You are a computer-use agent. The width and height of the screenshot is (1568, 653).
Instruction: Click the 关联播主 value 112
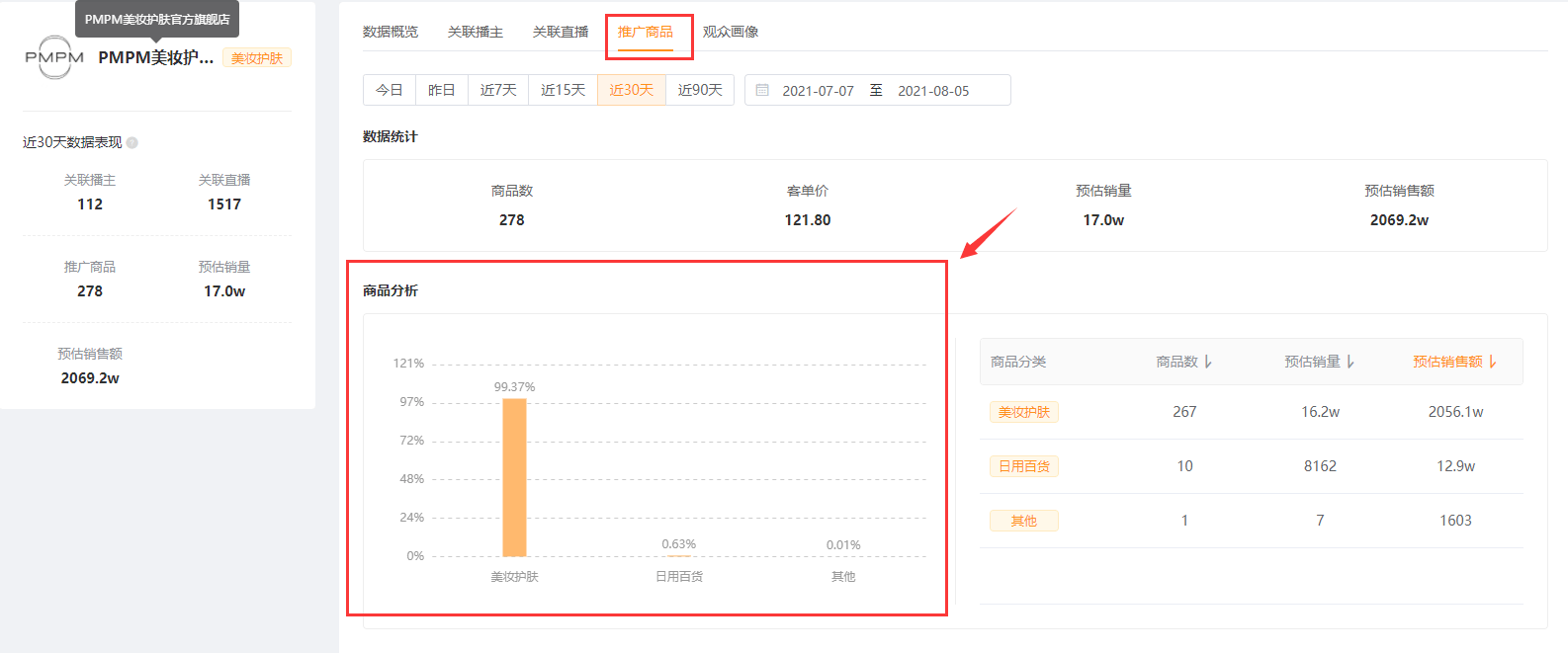pyautogui.click(x=90, y=204)
